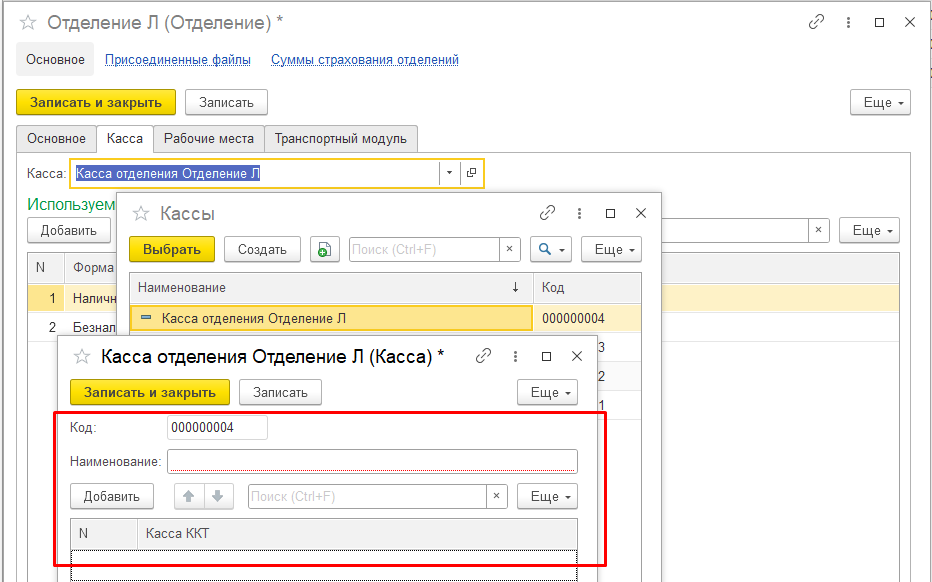The height and width of the screenshot is (582, 932).
Task: Sort the list by the Наименование column header
Action: point(320,287)
